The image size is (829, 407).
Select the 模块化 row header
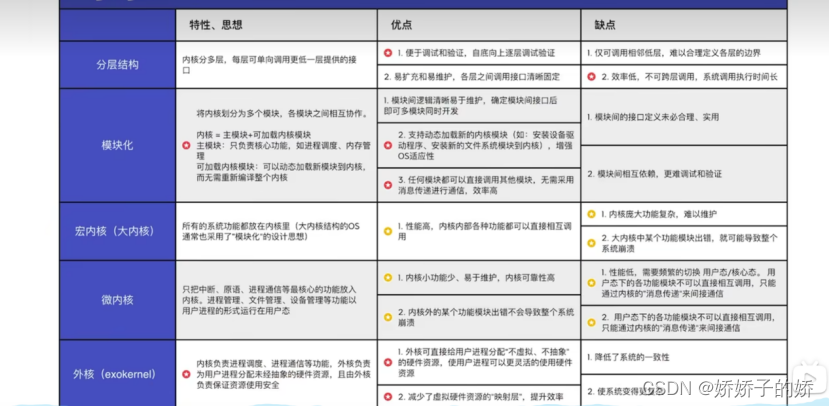(117, 145)
